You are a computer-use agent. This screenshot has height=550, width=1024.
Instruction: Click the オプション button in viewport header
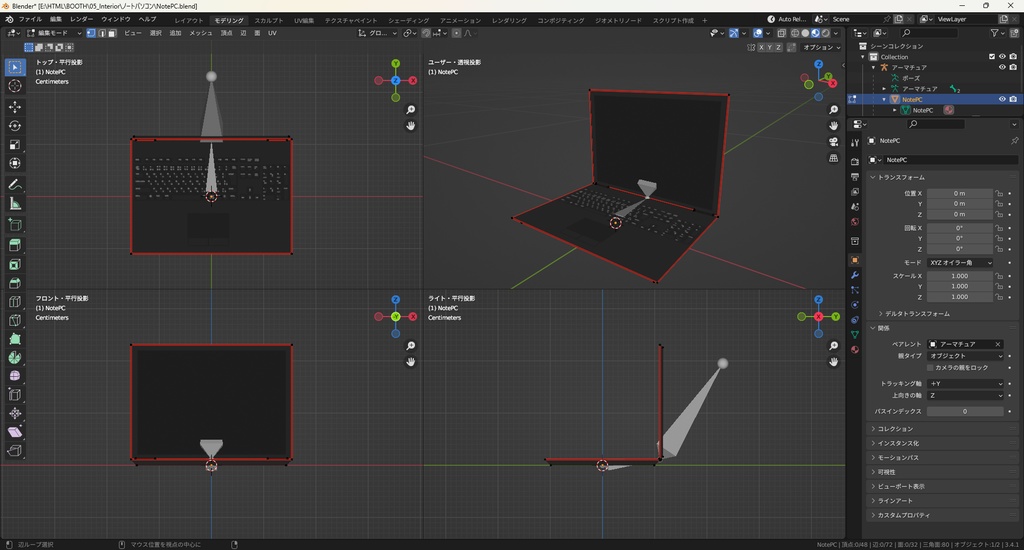click(820, 47)
